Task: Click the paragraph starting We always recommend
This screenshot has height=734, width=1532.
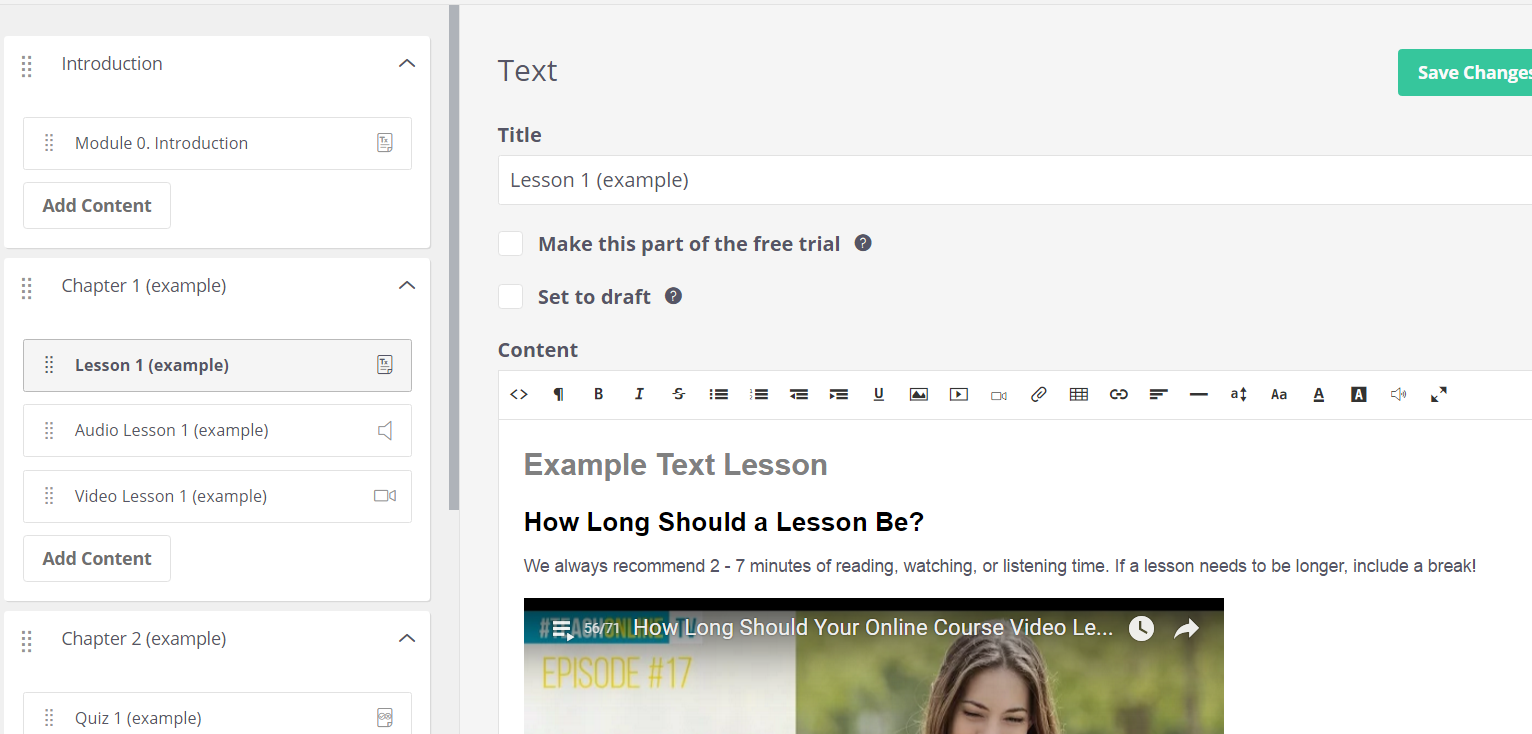Action: pos(1000,566)
